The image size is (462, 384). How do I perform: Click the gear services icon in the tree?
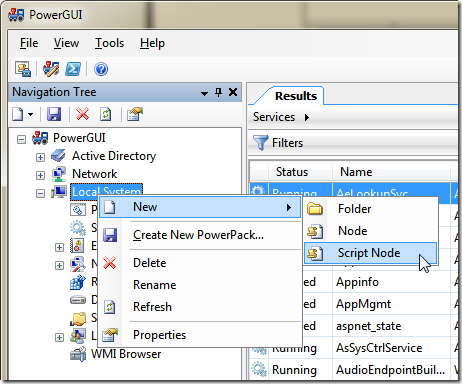click(x=78, y=228)
